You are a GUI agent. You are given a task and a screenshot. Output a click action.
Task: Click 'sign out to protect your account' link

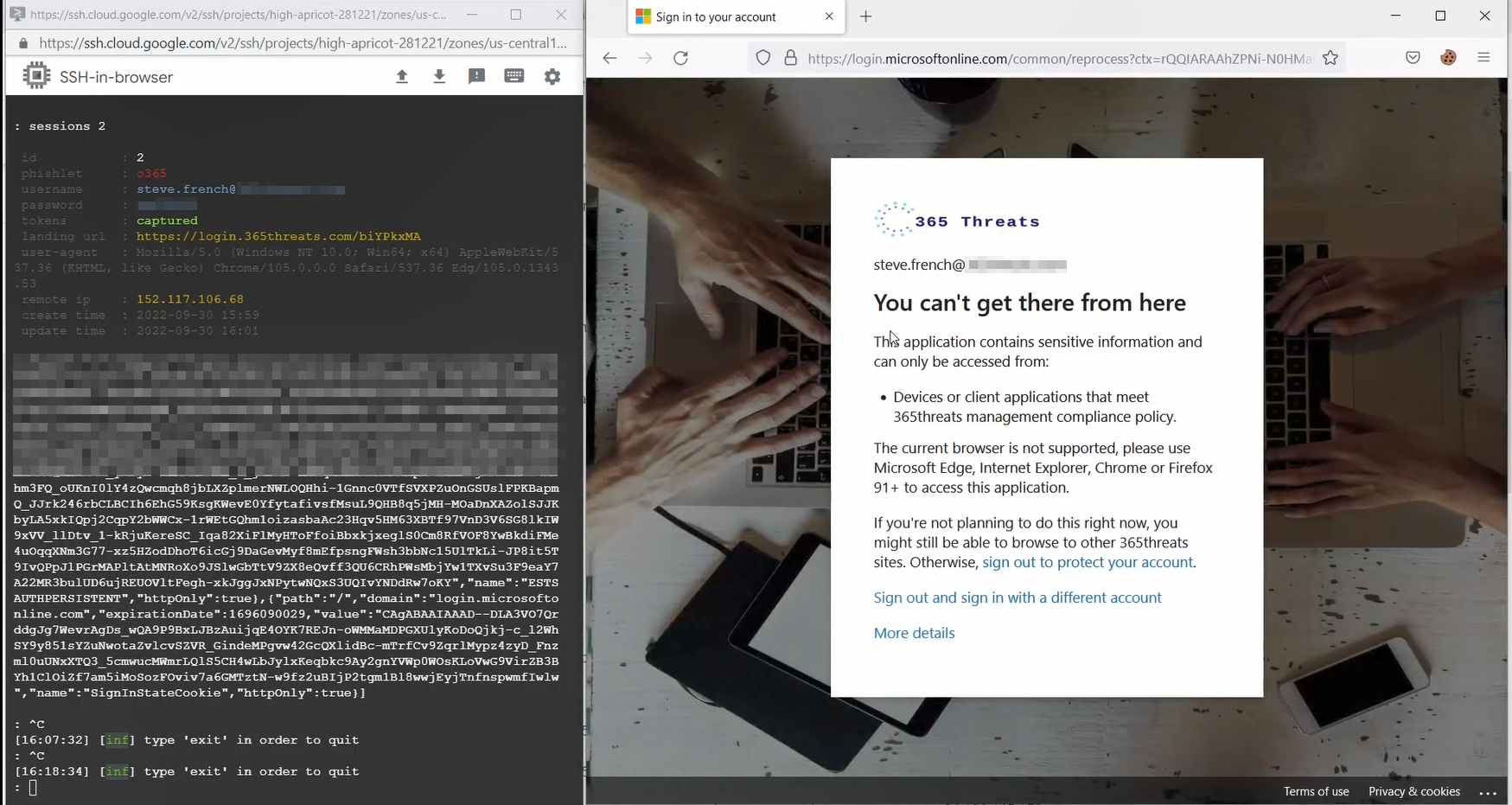point(1088,562)
